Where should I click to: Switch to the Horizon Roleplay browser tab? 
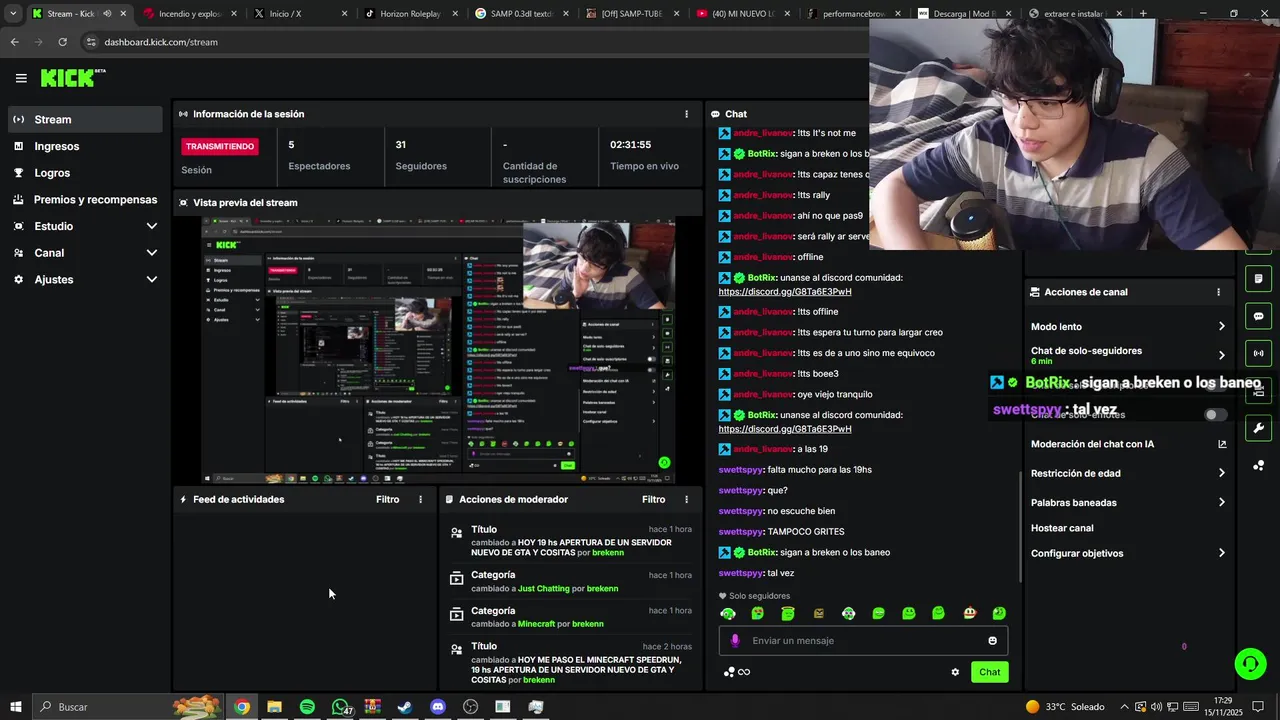click(x=410, y=14)
